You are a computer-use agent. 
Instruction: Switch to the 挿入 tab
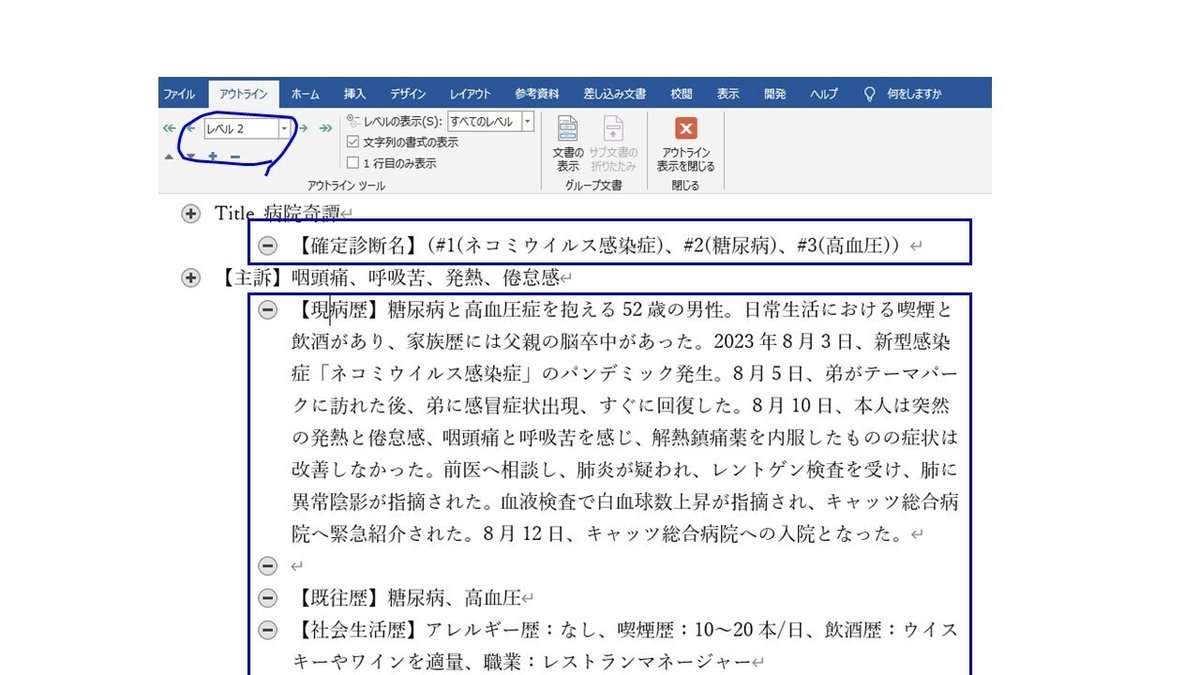(x=355, y=94)
